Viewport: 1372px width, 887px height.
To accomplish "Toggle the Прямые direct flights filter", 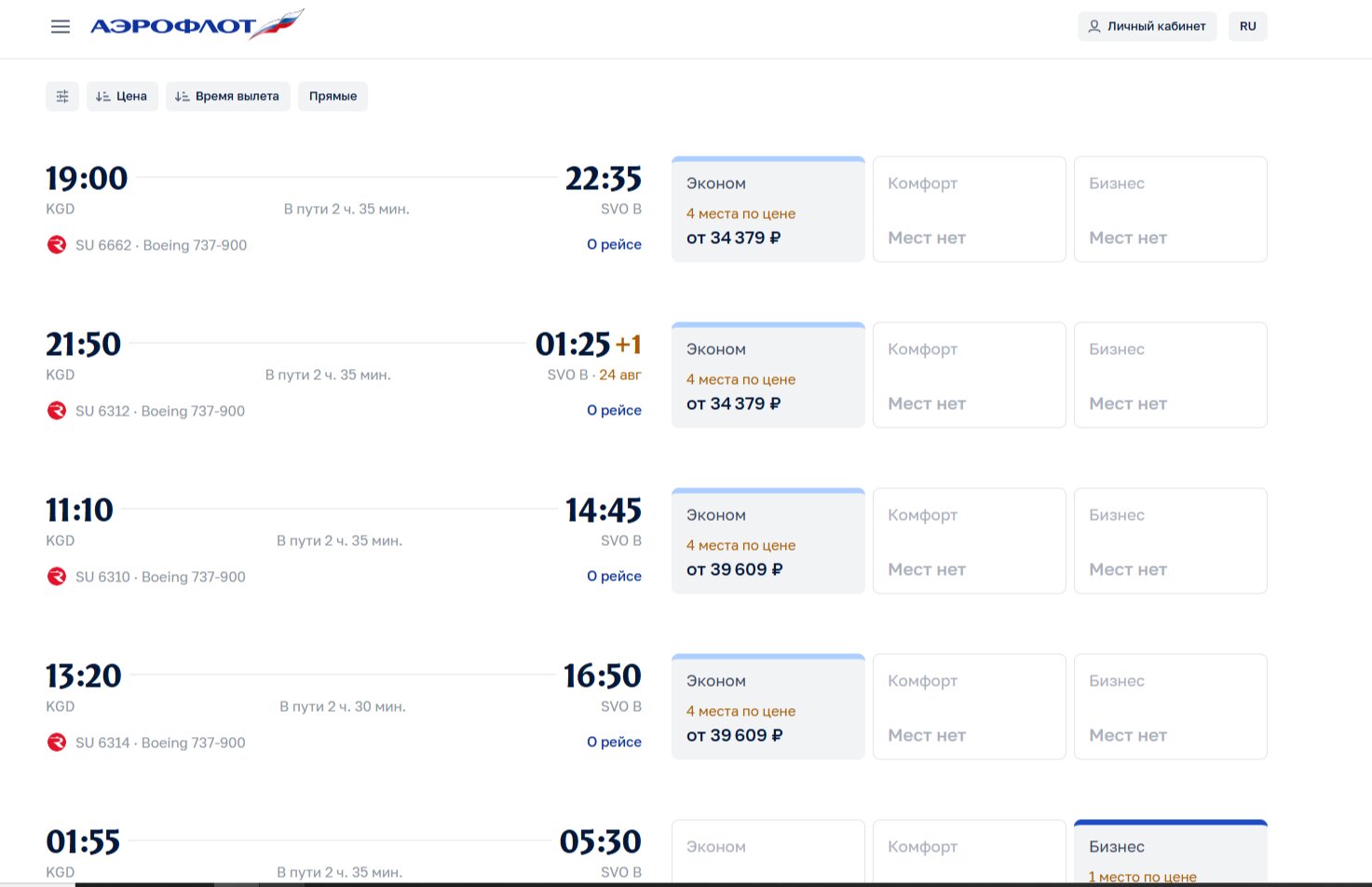I will pyautogui.click(x=333, y=96).
